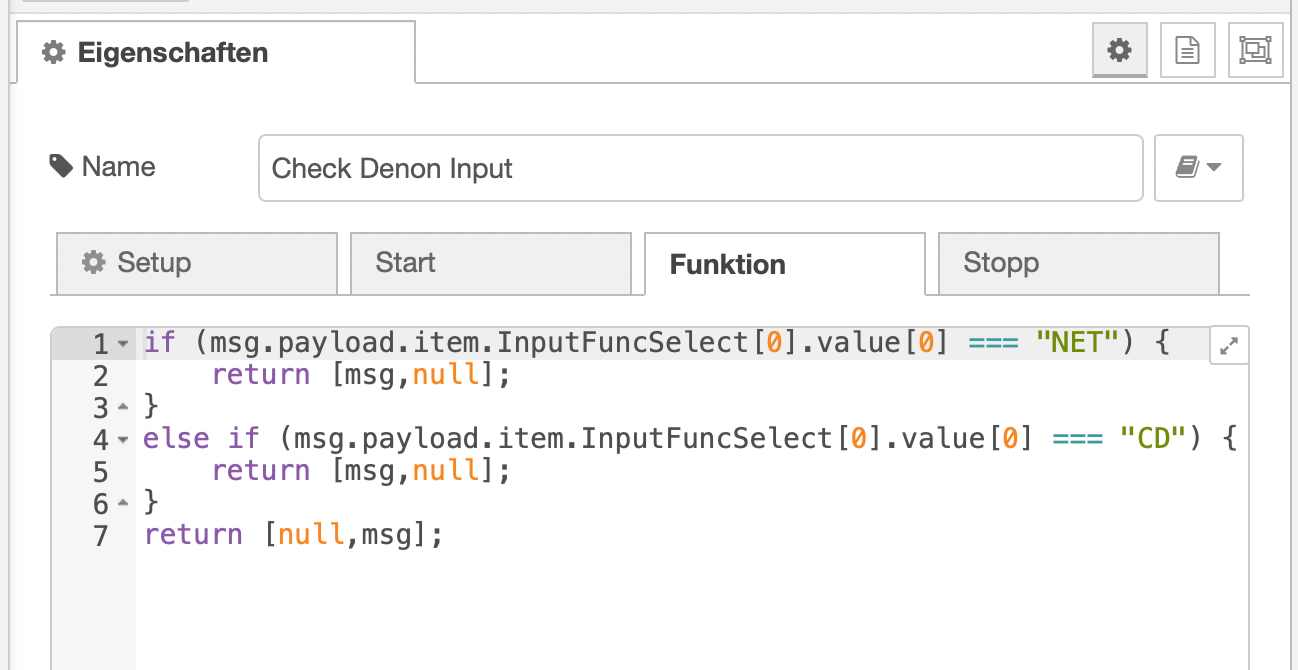
Task: Expand code editor to full view
Action: (x=1229, y=346)
